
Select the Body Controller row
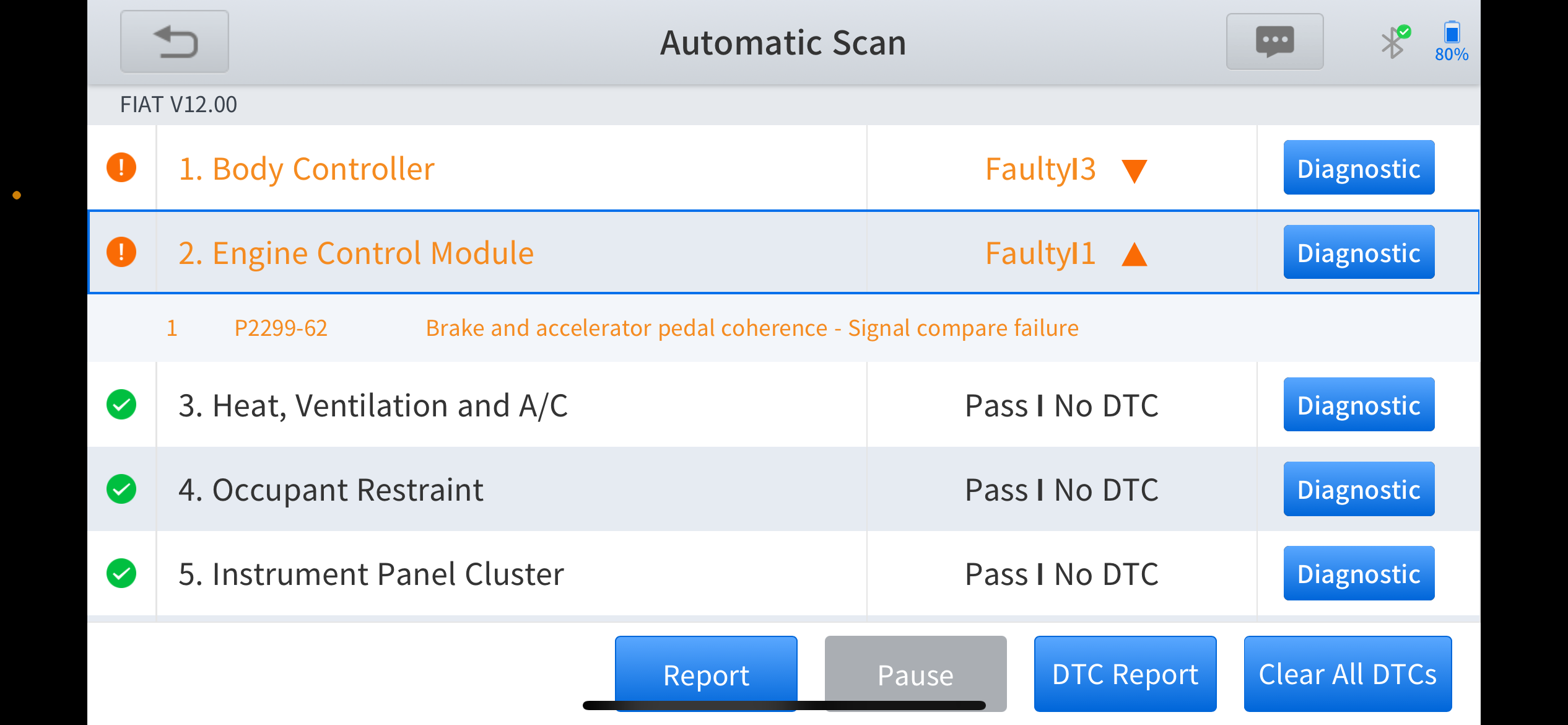click(x=783, y=168)
